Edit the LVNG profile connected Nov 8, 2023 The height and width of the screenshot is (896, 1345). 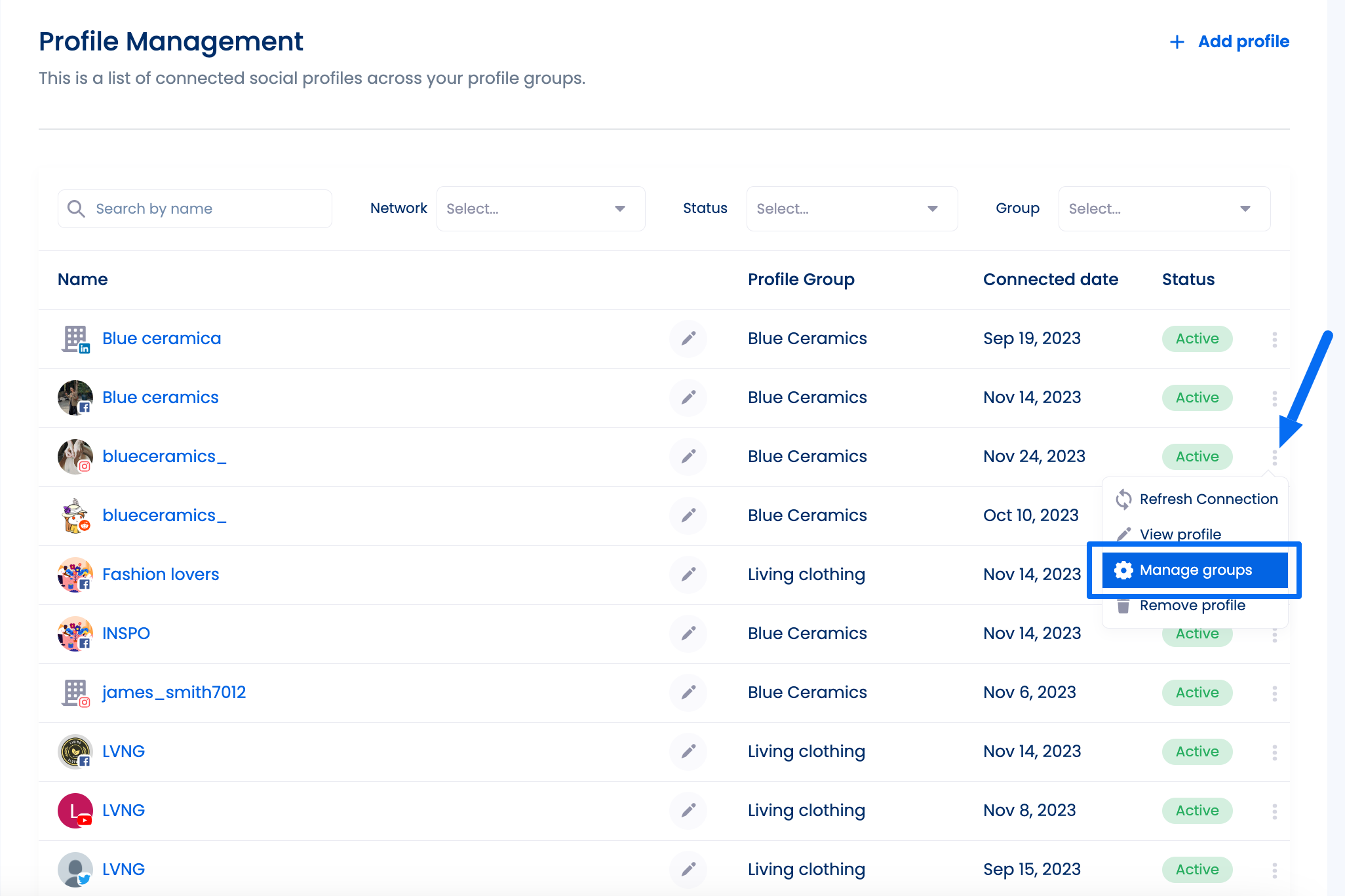click(688, 810)
